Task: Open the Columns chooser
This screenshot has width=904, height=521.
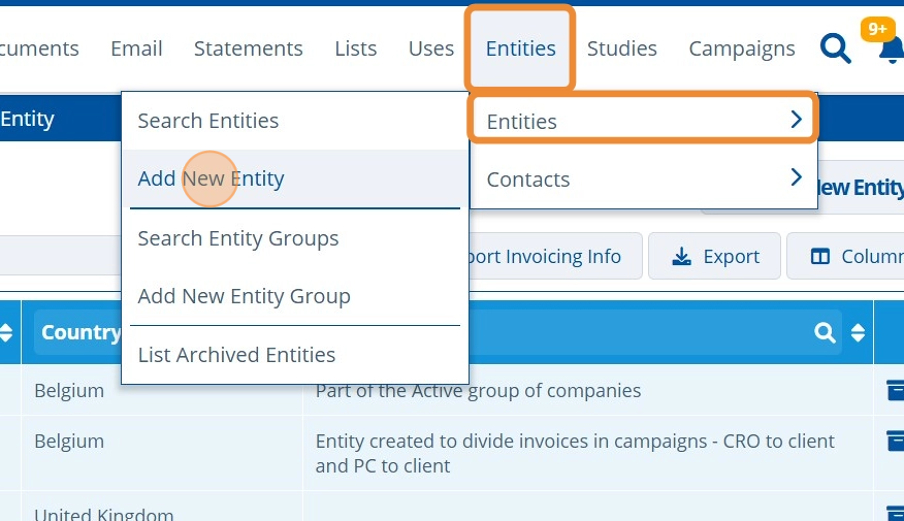Action: [851, 257]
